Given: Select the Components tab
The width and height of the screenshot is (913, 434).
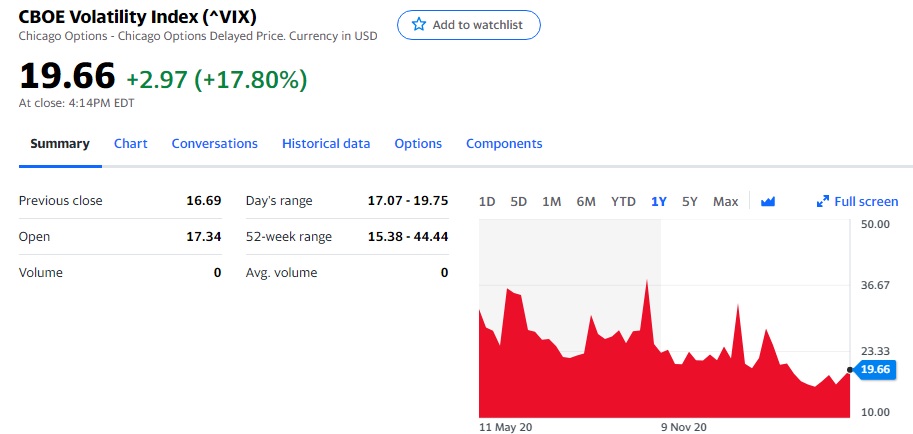Looking at the screenshot, I should (x=504, y=143).
